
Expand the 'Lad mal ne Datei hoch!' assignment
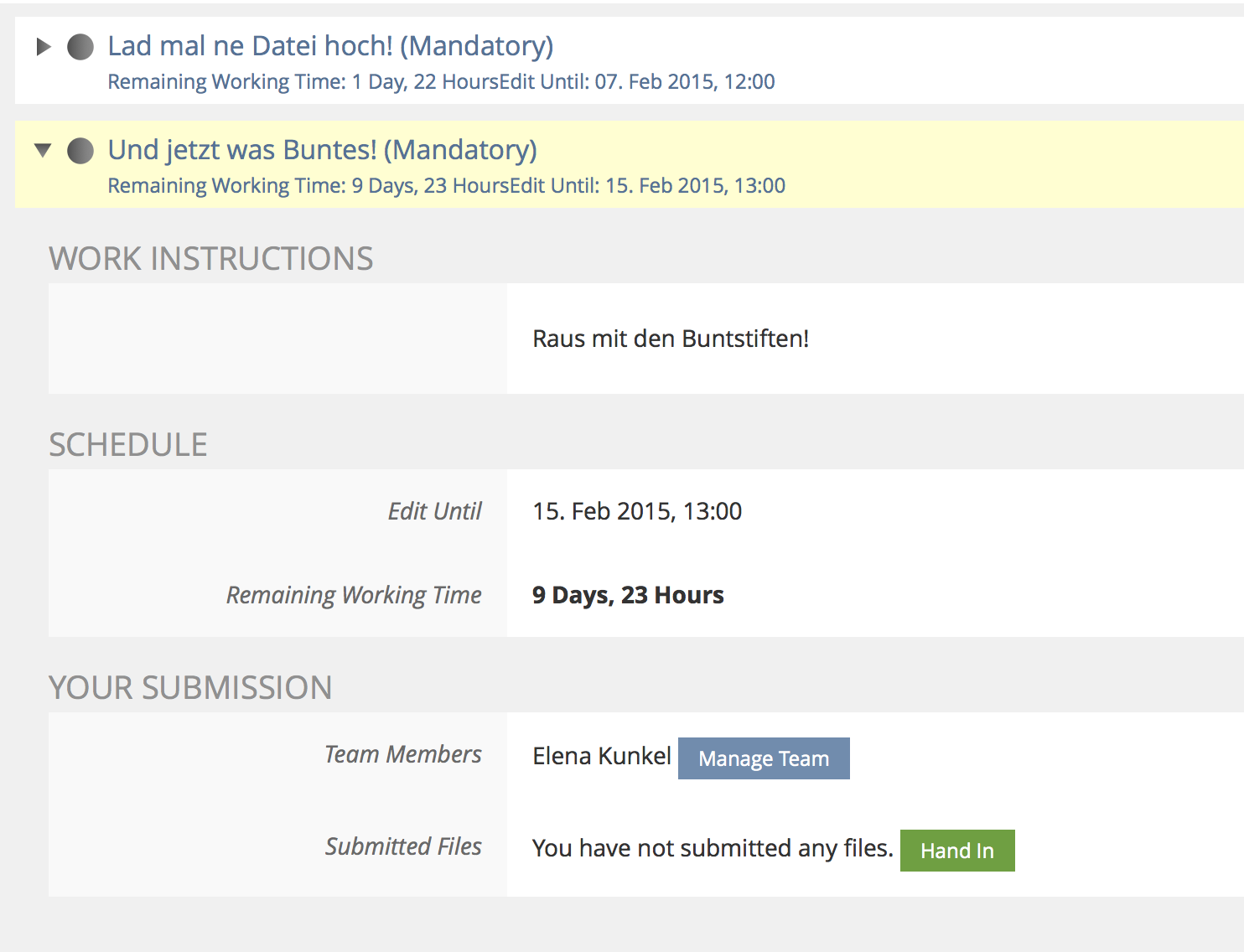coord(44,47)
